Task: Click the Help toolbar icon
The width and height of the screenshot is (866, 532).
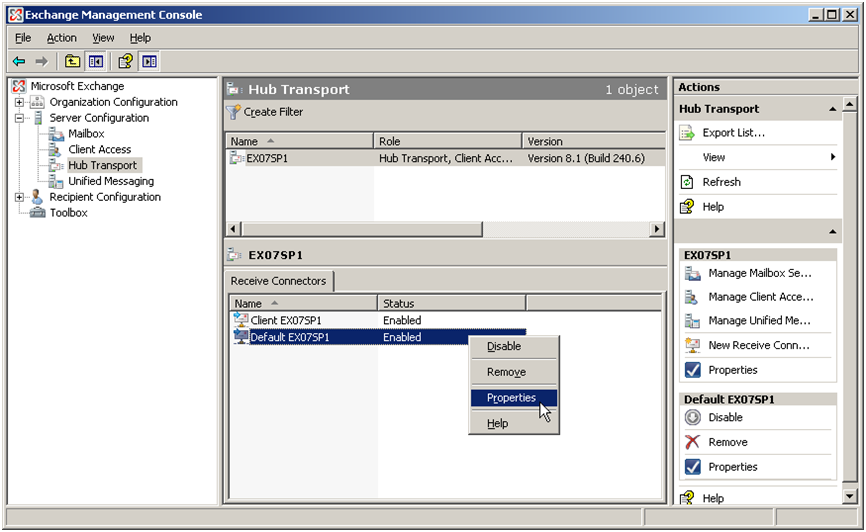Action: [125, 62]
